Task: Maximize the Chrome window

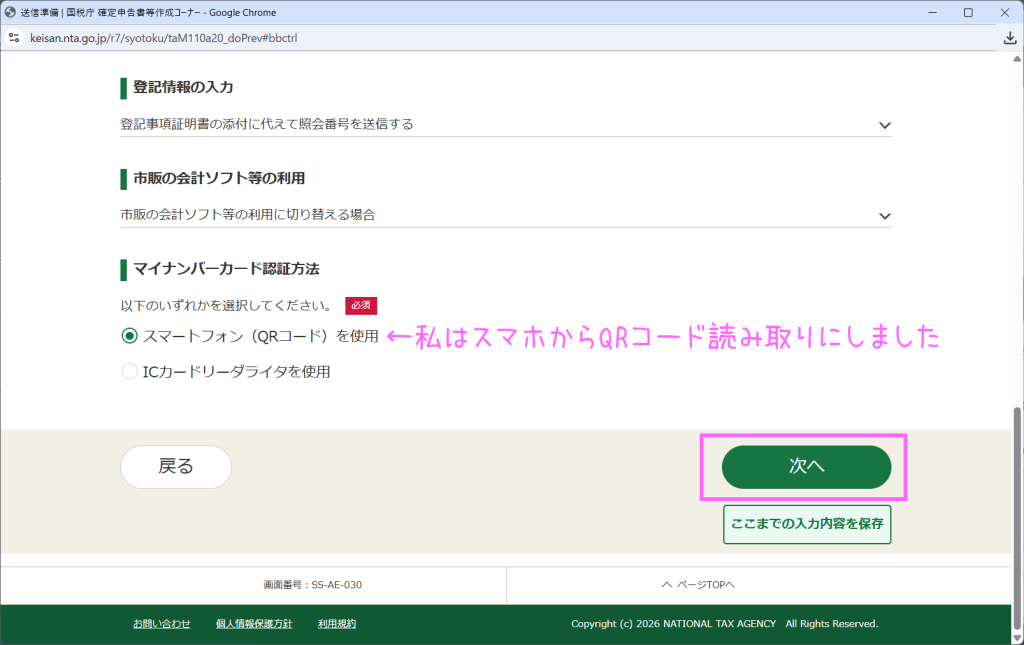Action: pyautogui.click(x=968, y=13)
